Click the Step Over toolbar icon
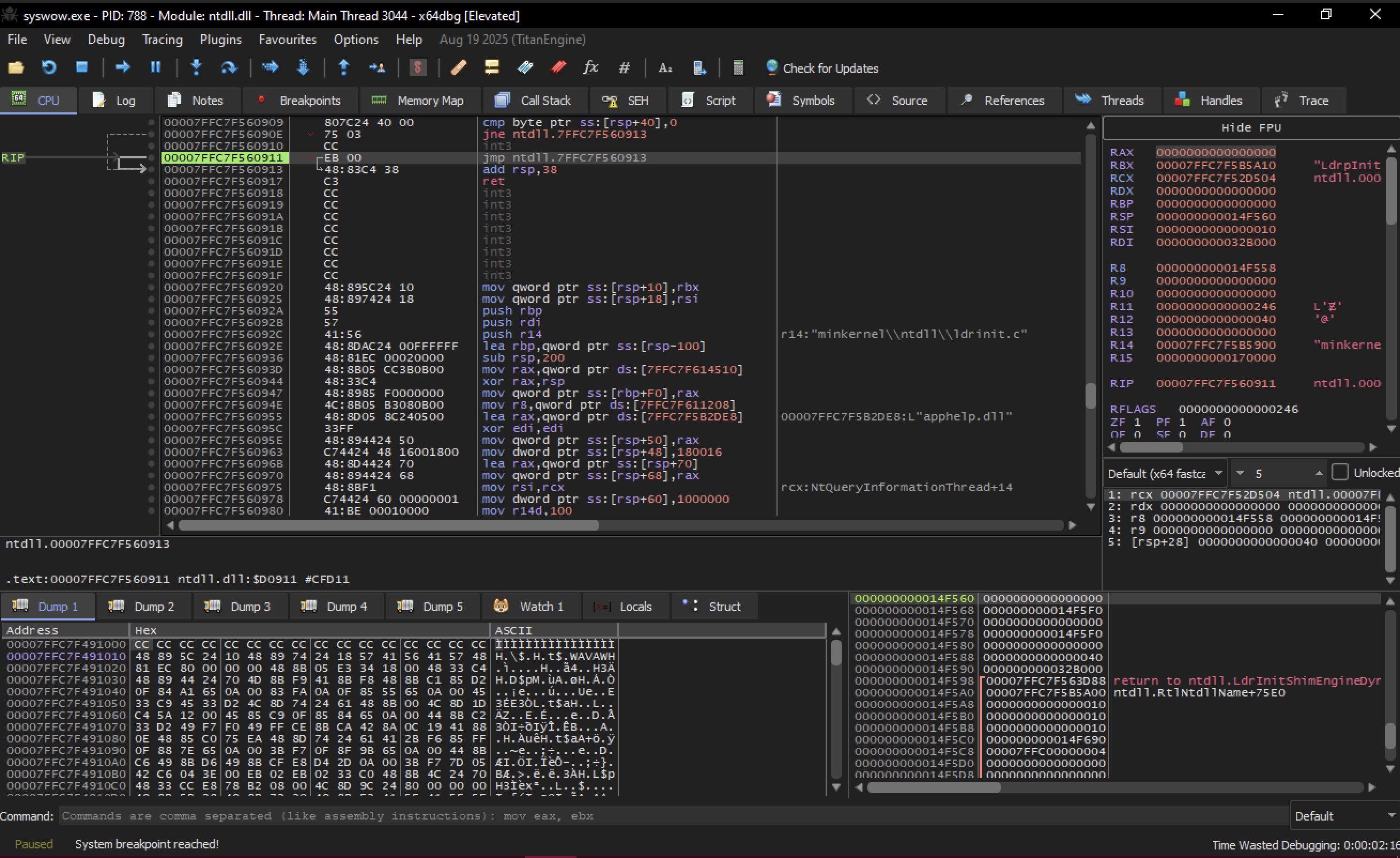 [229, 67]
